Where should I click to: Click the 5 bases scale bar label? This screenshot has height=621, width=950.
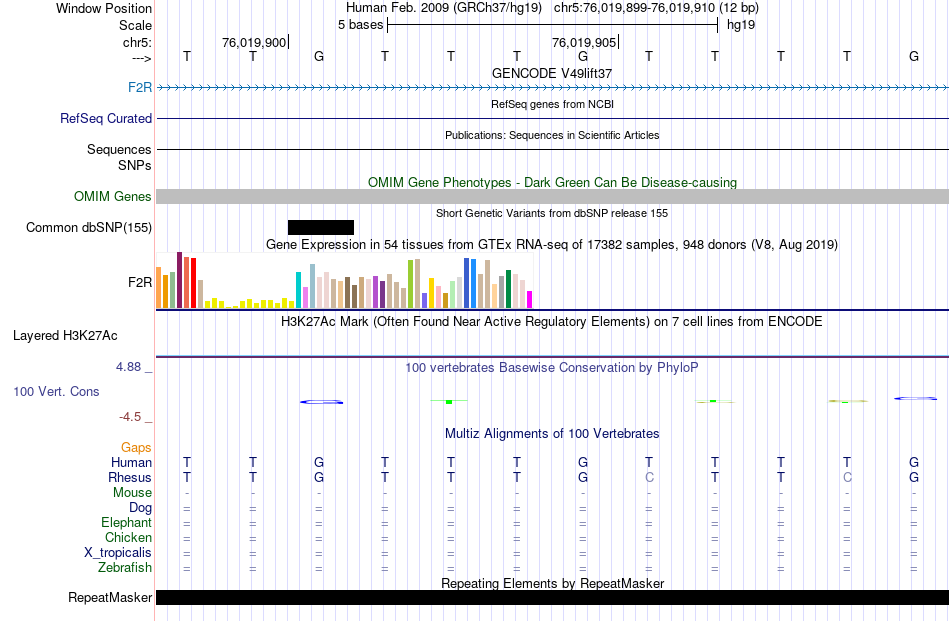(360, 25)
